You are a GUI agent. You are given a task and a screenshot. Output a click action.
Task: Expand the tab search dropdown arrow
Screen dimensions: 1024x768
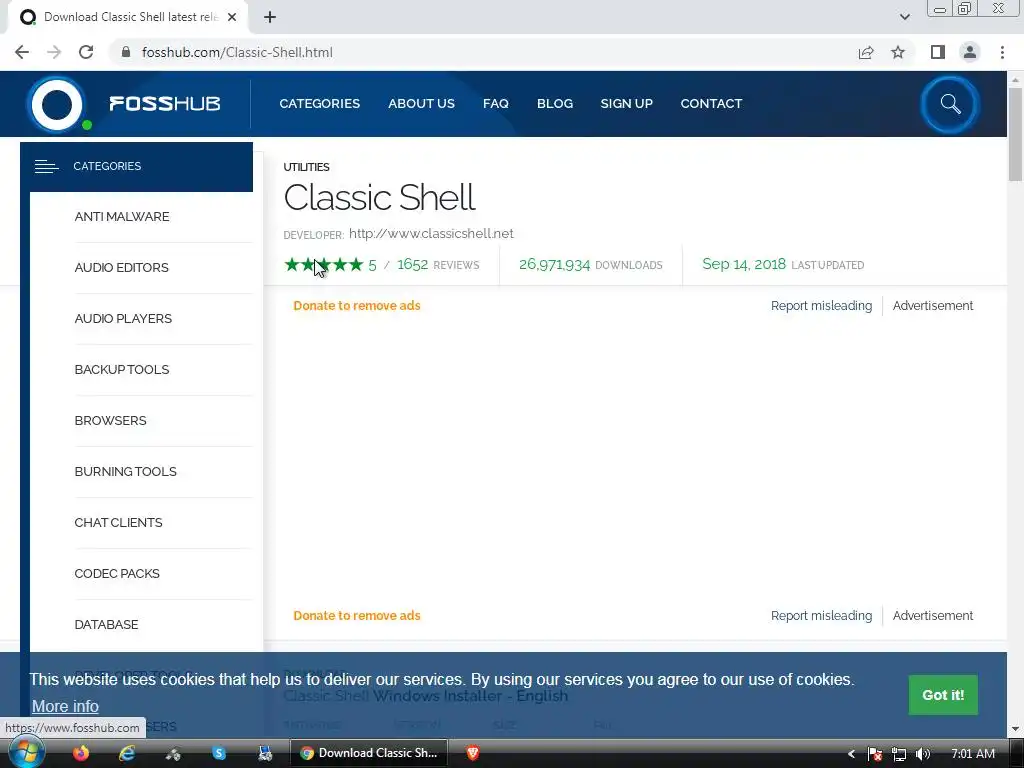coord(904,17)
